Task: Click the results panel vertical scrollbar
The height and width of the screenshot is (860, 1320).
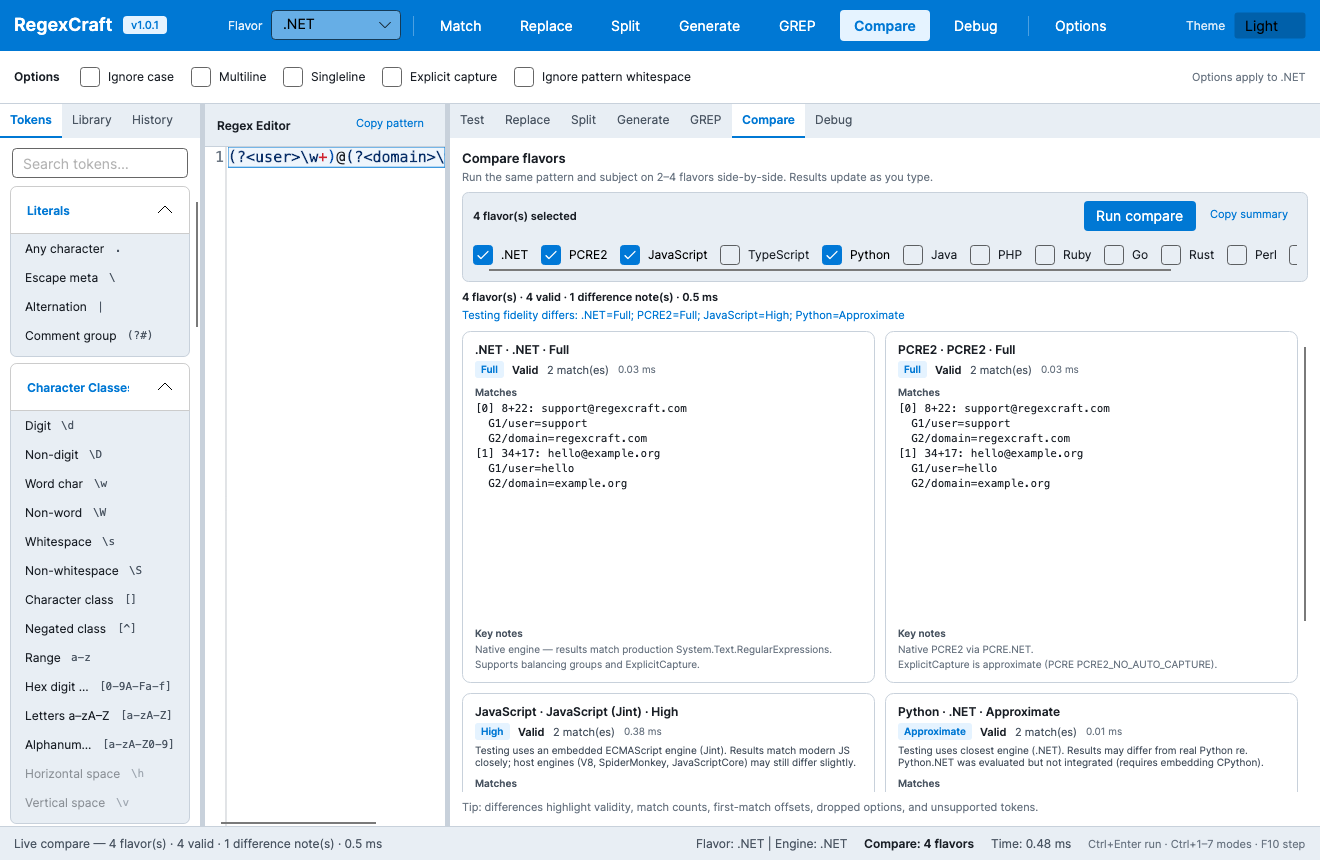Action: click(x=1305, y=483)
